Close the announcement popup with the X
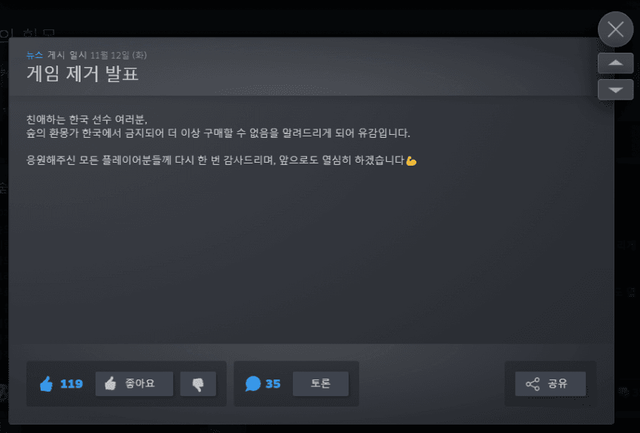This screenshot has height=433, width=640. click(x=615, y=29)
